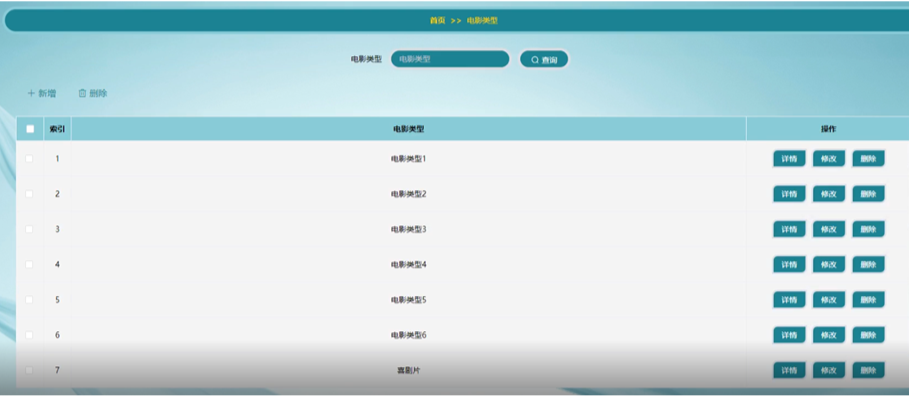Check the checkbox for row 电影类型4
909x396 pixels.
click(30, 265)
